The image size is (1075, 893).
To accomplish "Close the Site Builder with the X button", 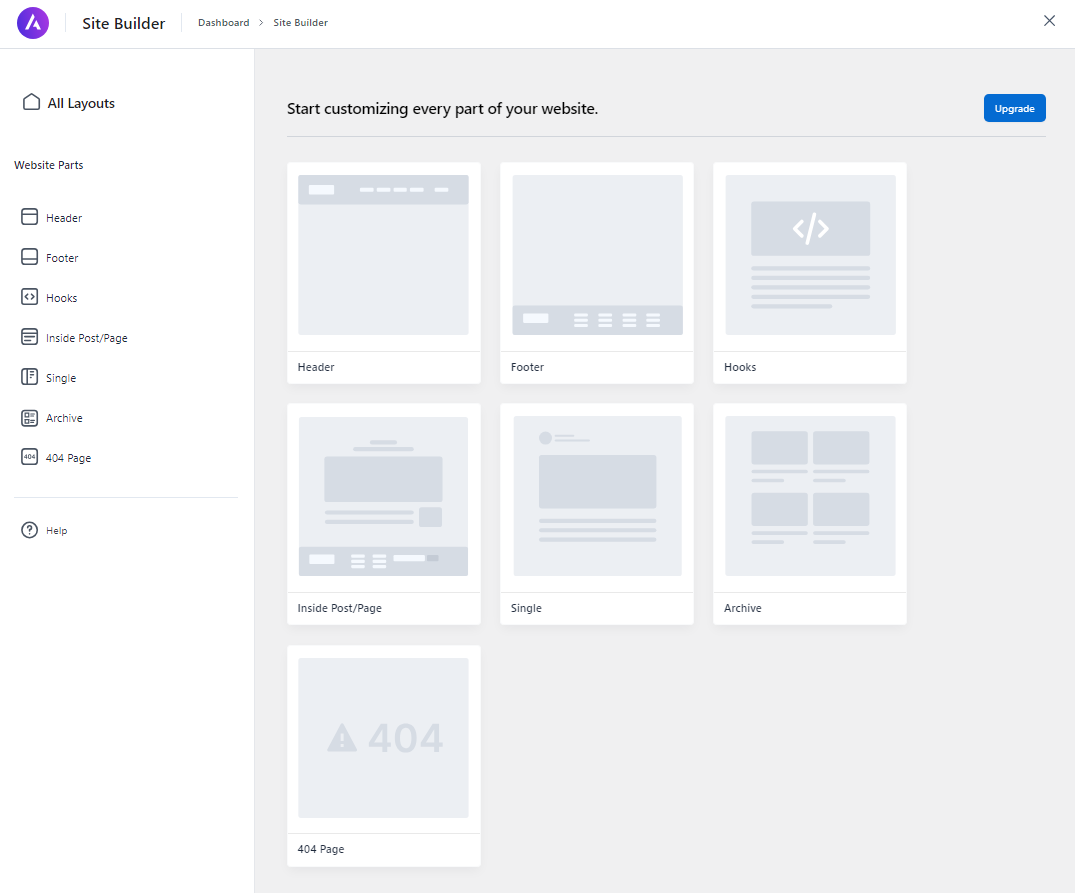I will 1049,20.
